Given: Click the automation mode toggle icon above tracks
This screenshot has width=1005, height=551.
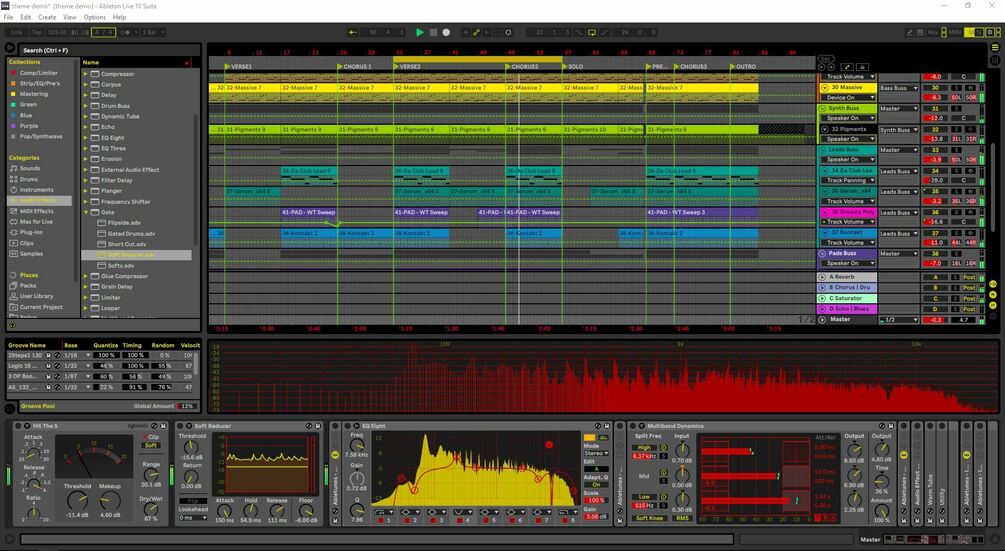Looking at the screenshot, I should pyautogui.click(x=847, y=67).
